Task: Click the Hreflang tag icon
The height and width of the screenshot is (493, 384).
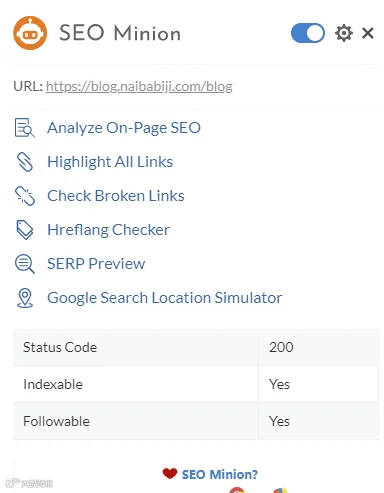Action: [25, 230]
